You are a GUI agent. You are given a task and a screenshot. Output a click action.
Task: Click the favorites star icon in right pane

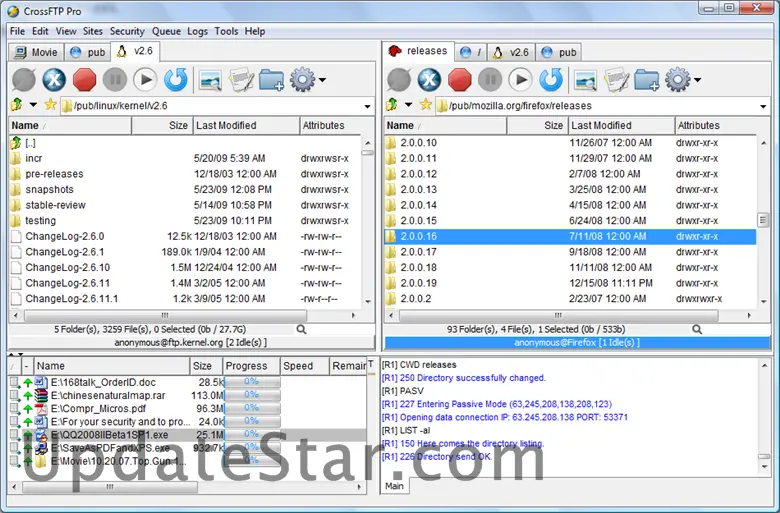[x=426, y=105]
